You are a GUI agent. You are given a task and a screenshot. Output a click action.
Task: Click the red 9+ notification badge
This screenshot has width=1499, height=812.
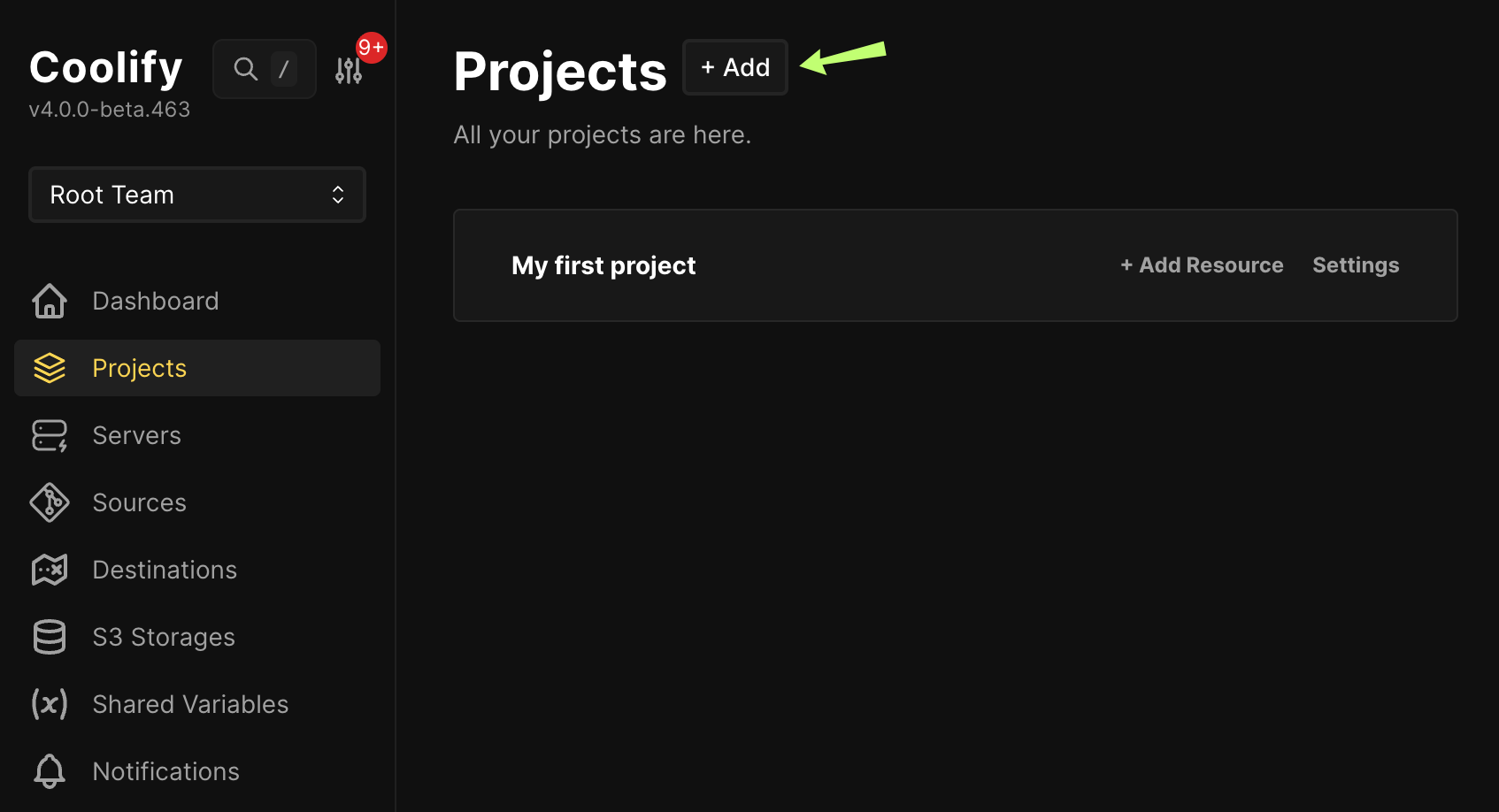[370, 48]
